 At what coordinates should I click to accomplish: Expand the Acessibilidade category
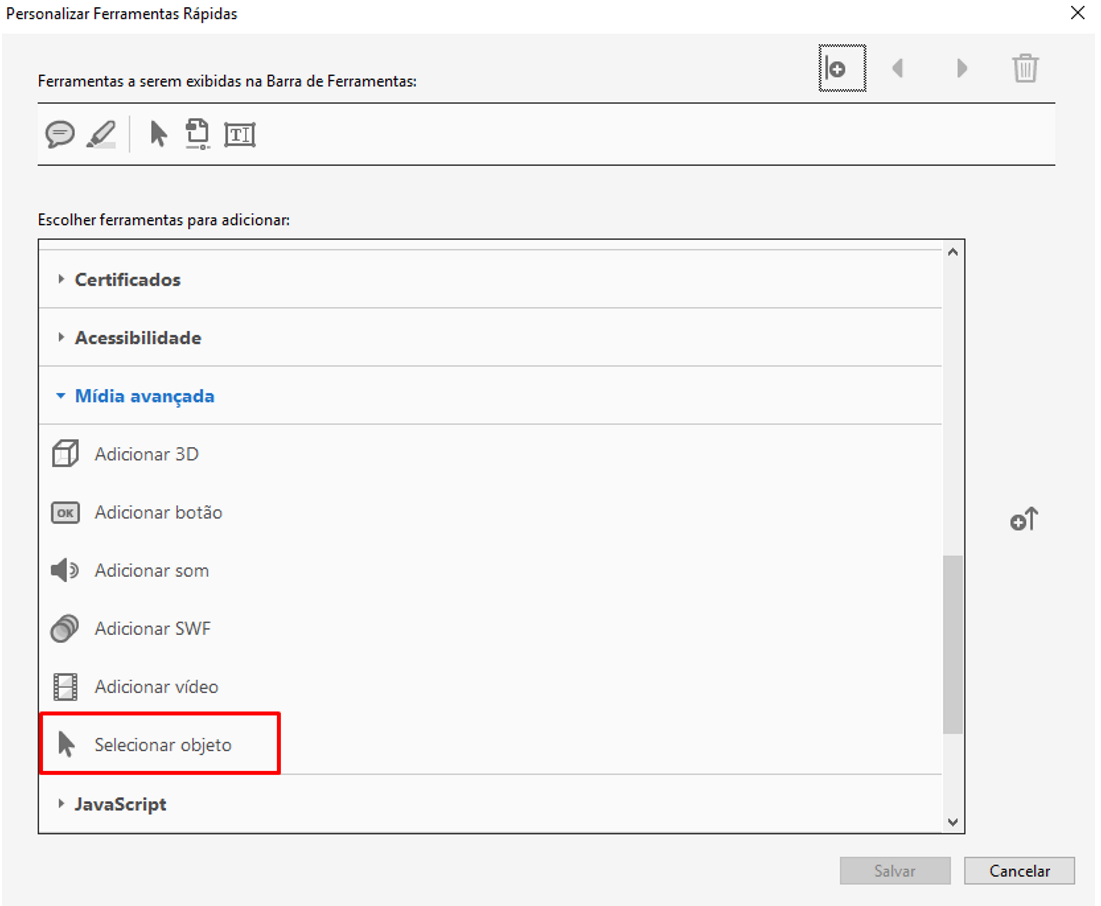[x=137, y=338]
